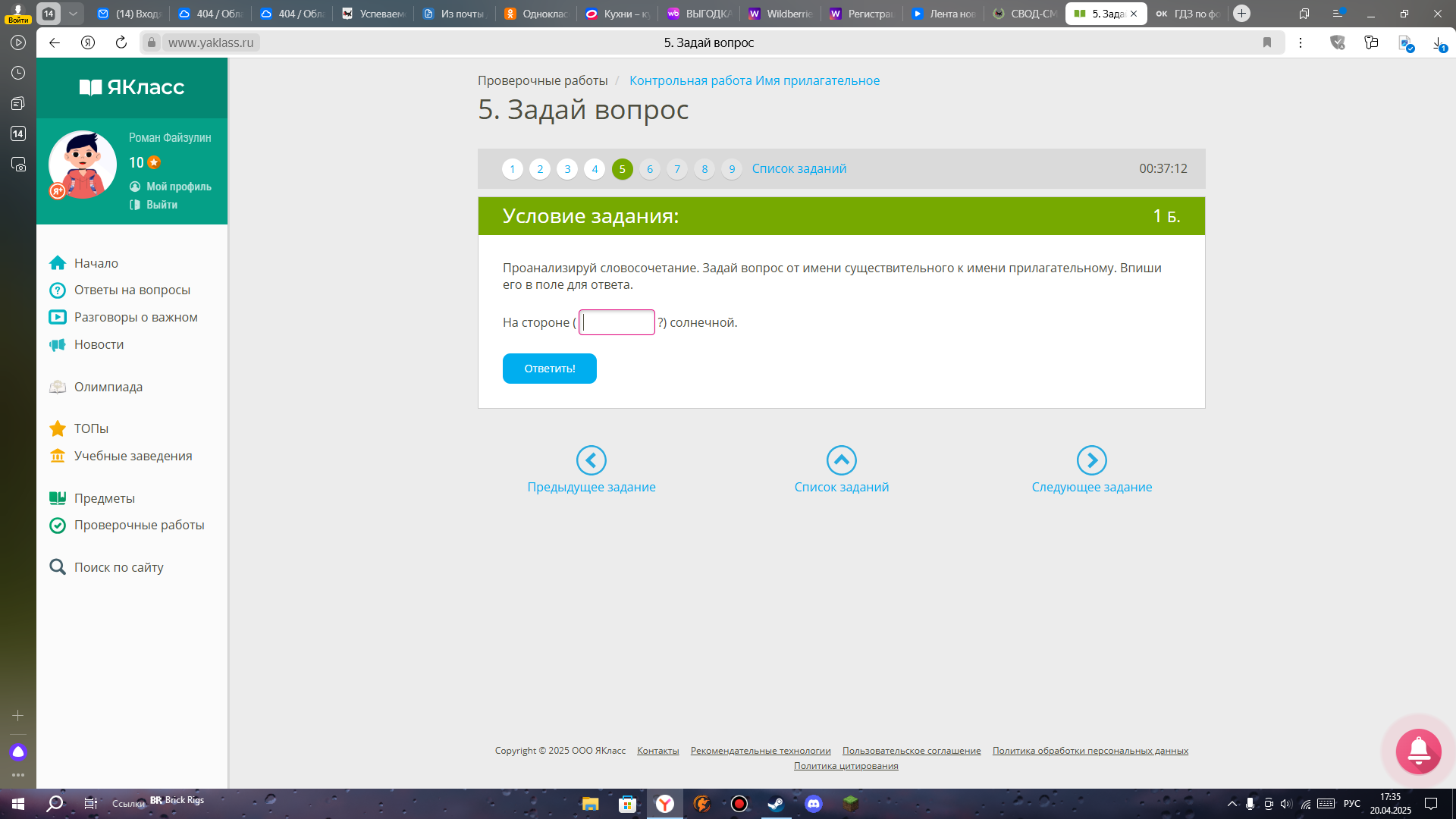Open the notification bell
The height and width of the screenshot is (819, 1456).
(x=1418, y=751)
